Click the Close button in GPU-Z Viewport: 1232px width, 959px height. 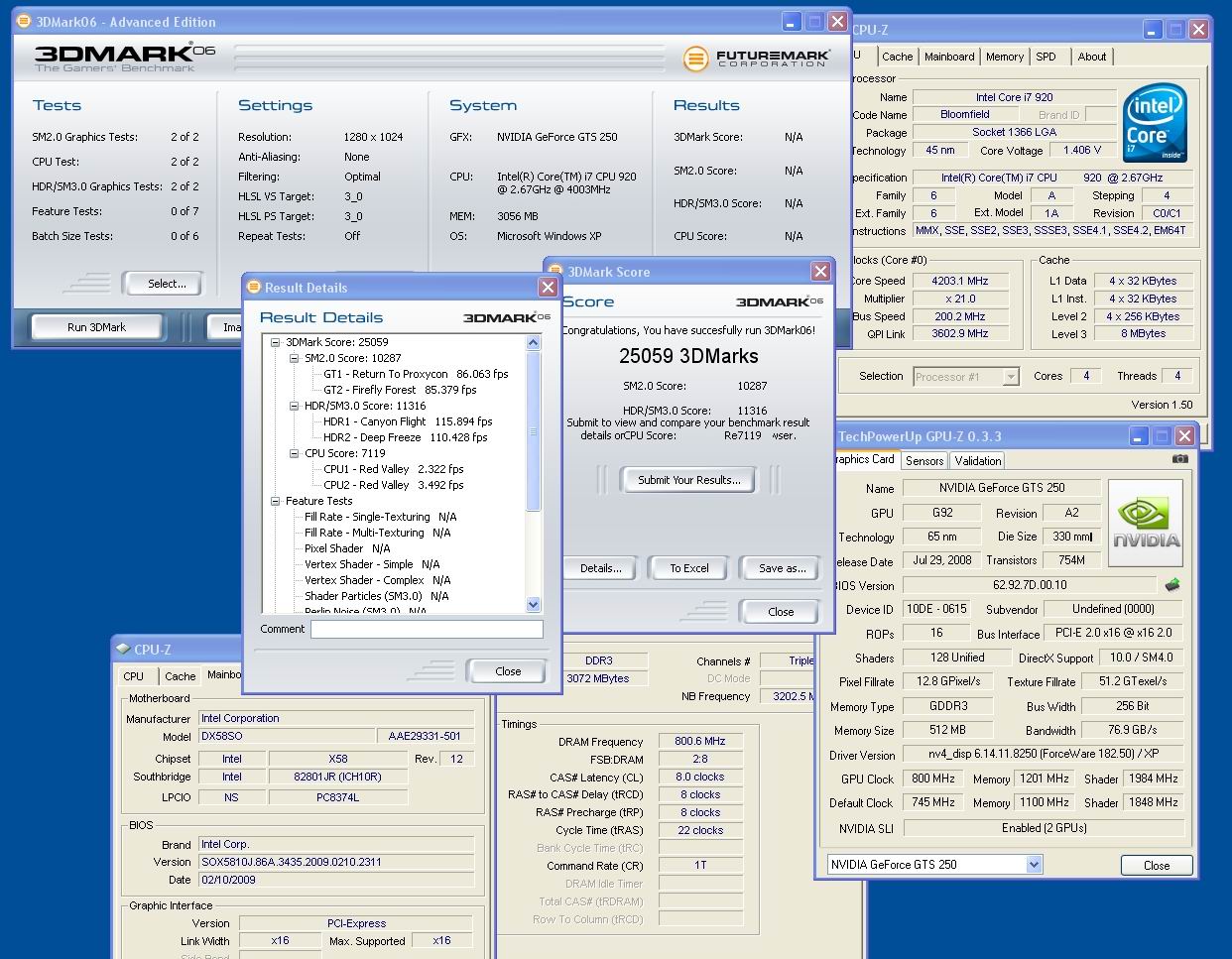tap(1157, 865)
